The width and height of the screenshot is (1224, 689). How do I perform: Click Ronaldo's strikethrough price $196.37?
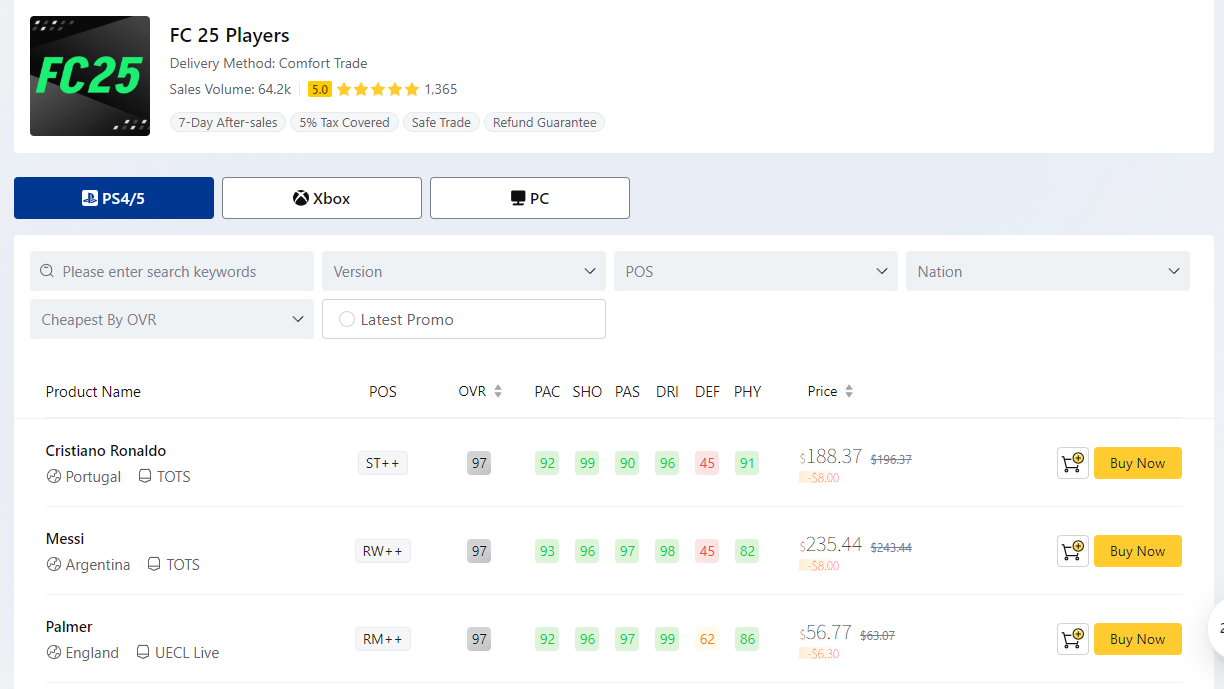891,459
